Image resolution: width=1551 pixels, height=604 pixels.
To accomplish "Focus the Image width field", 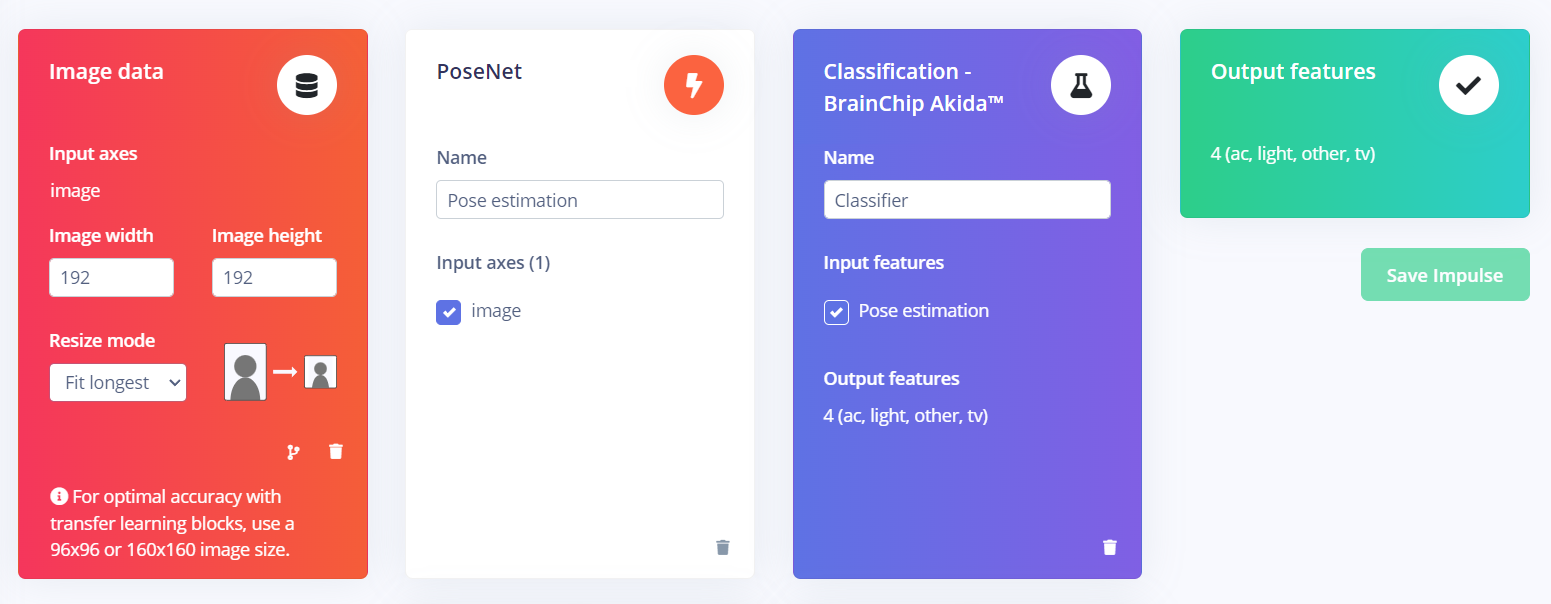I will pos(112,277).
